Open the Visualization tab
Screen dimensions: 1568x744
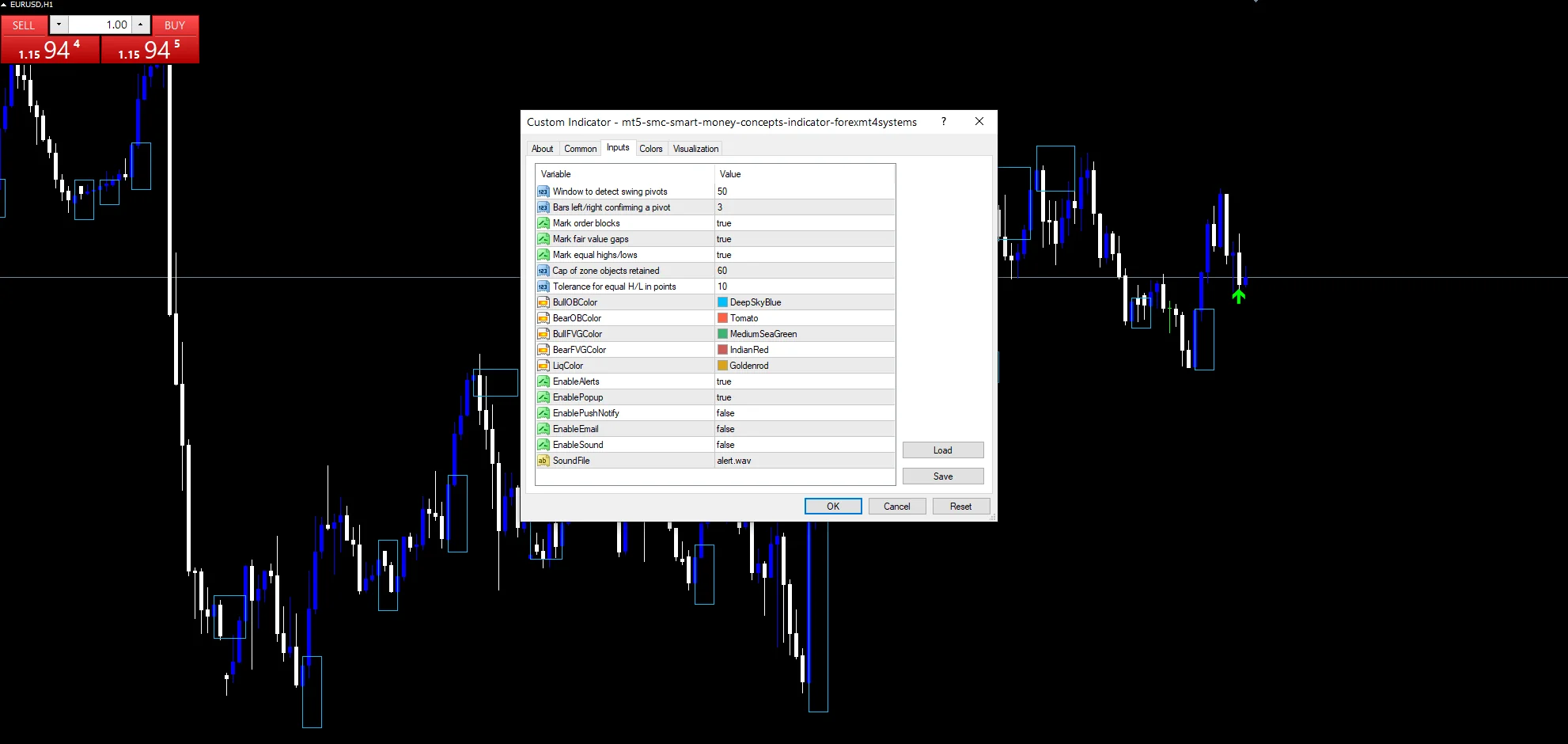(x=696, y=149)
